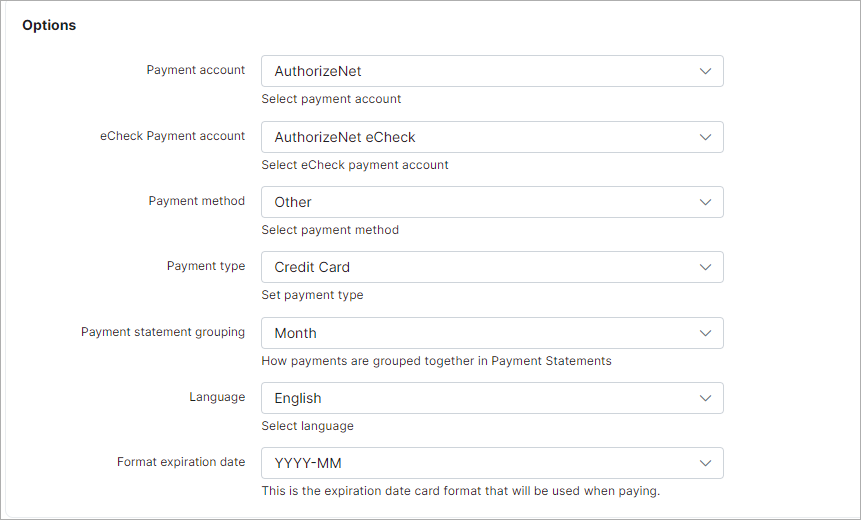Click the chevron arrow next to AuthorizeNet
Viewport: 861px width, 520px height.
pyautogui.click(x=705, y=71)
